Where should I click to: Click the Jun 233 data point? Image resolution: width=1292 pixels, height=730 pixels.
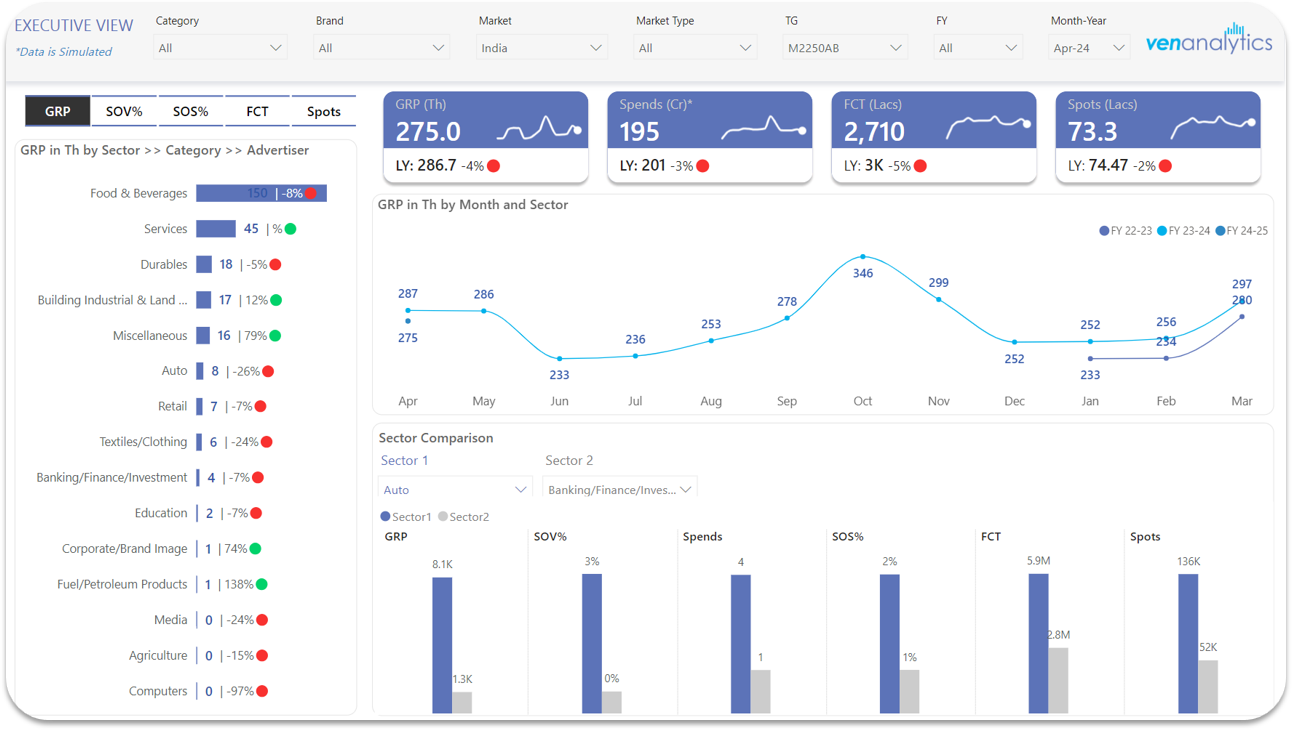(x=559, y=358)
